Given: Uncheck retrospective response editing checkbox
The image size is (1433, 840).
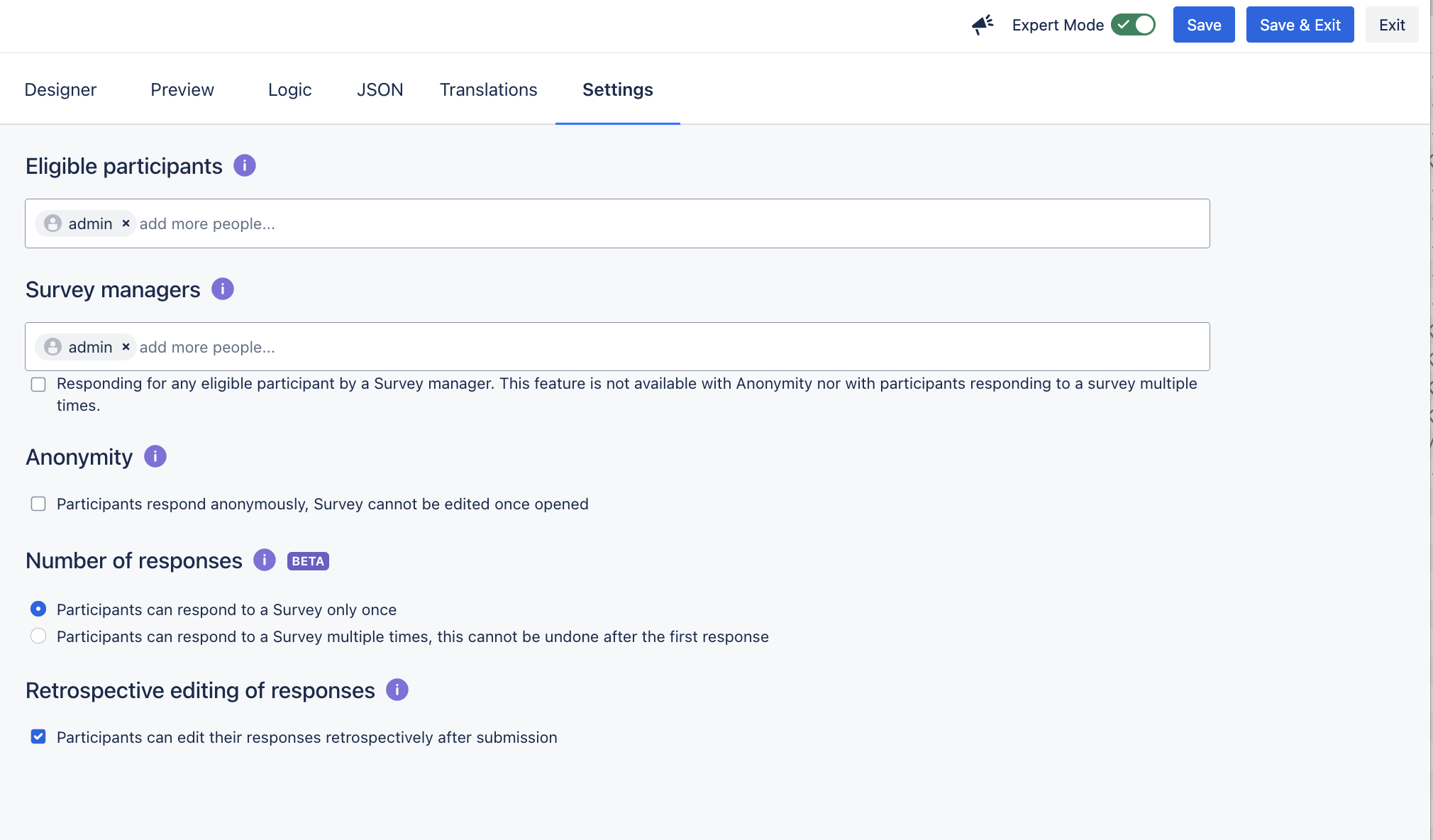Looking at the screenshot, I should [38, 737].
